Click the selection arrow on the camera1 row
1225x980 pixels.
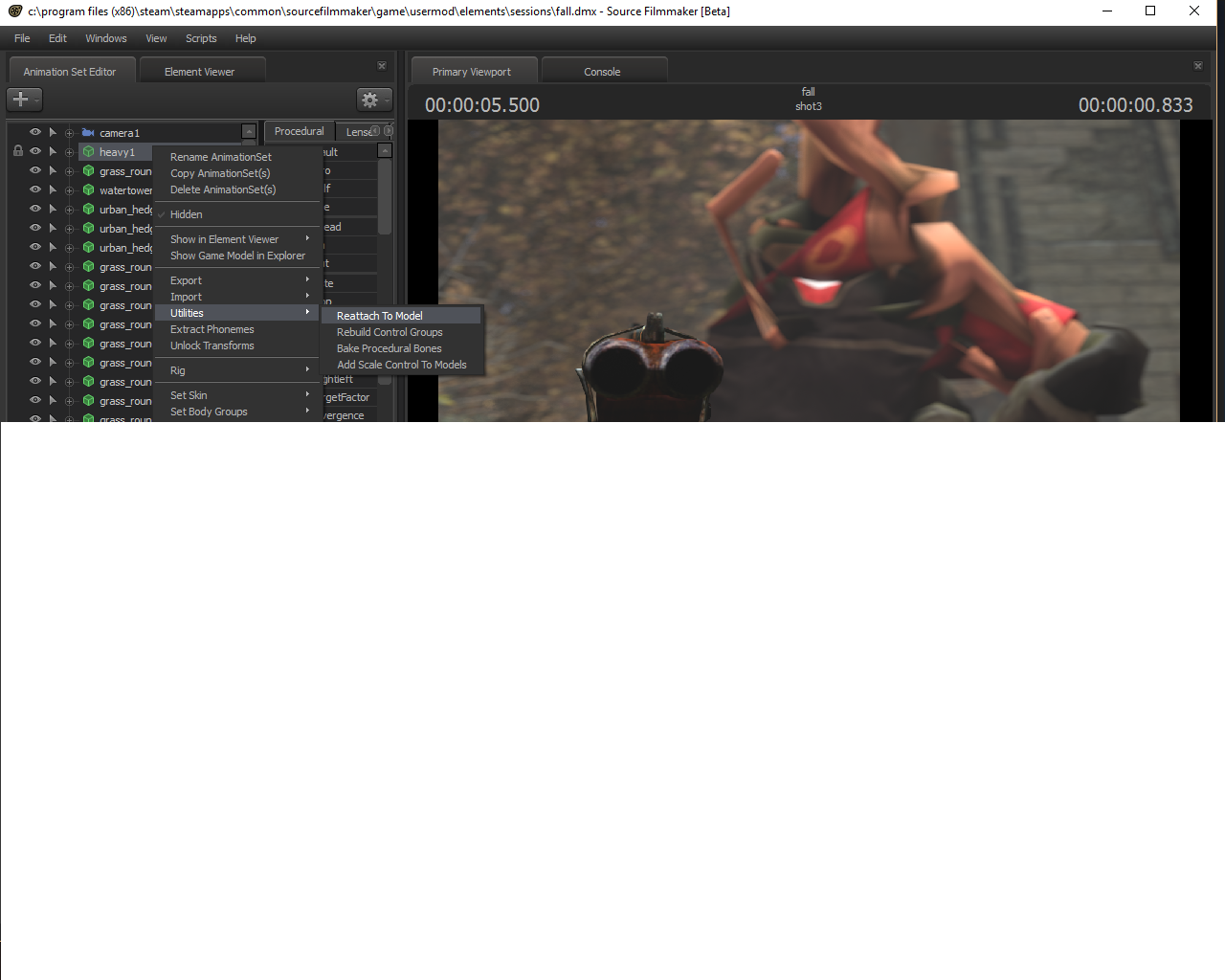pyautogui.click(x=53, y=132)
